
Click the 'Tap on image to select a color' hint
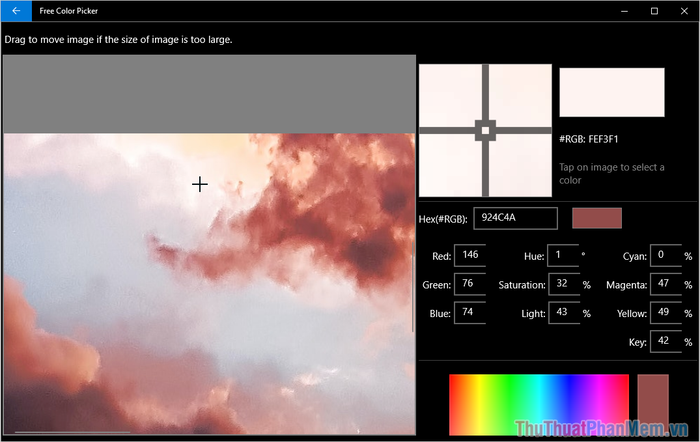coord(612,174)
